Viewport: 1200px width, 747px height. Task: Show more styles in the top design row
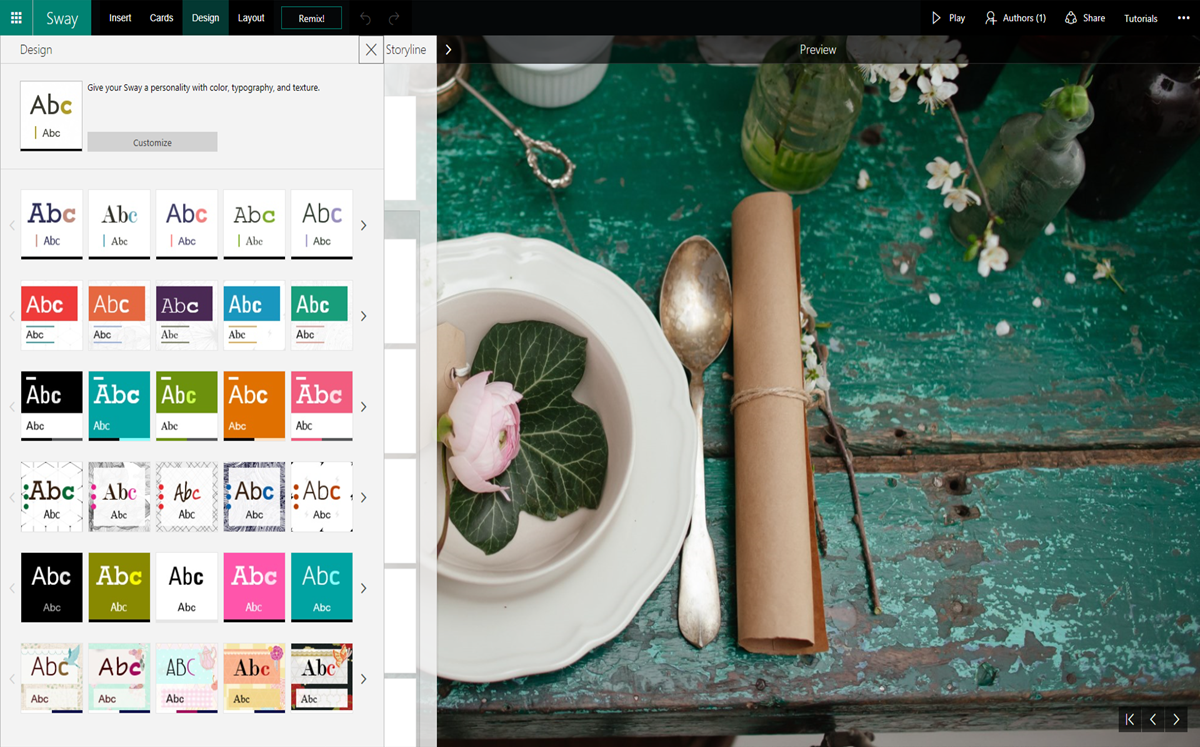point(363,225)
